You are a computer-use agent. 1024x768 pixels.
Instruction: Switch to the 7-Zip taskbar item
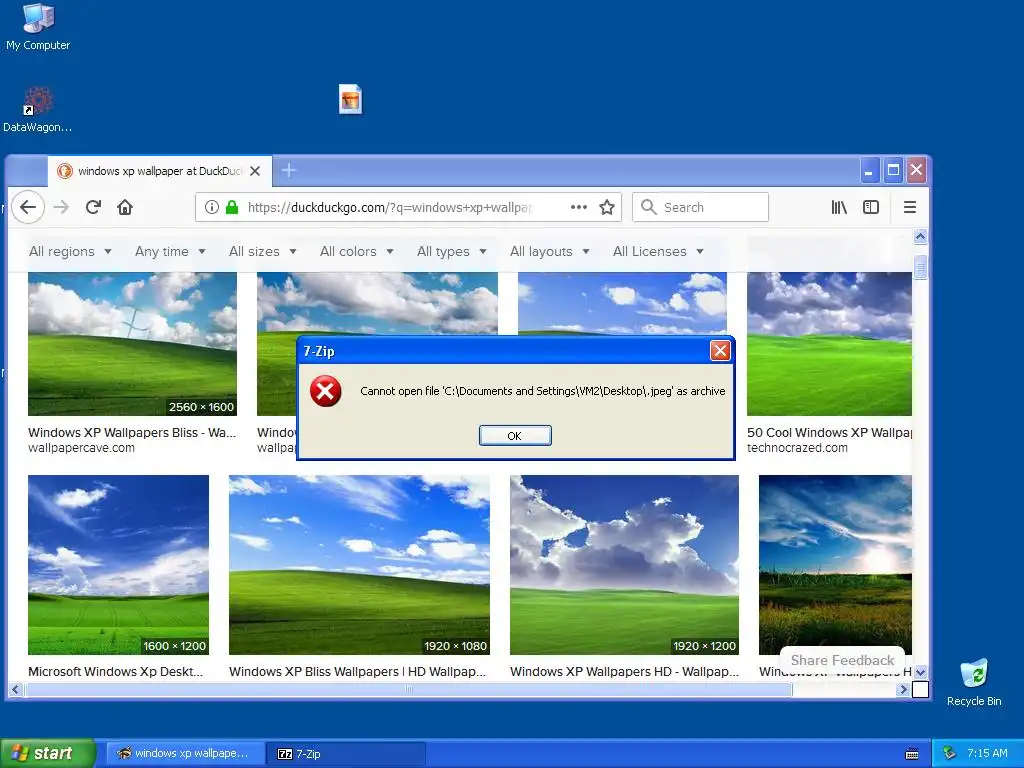346,754
